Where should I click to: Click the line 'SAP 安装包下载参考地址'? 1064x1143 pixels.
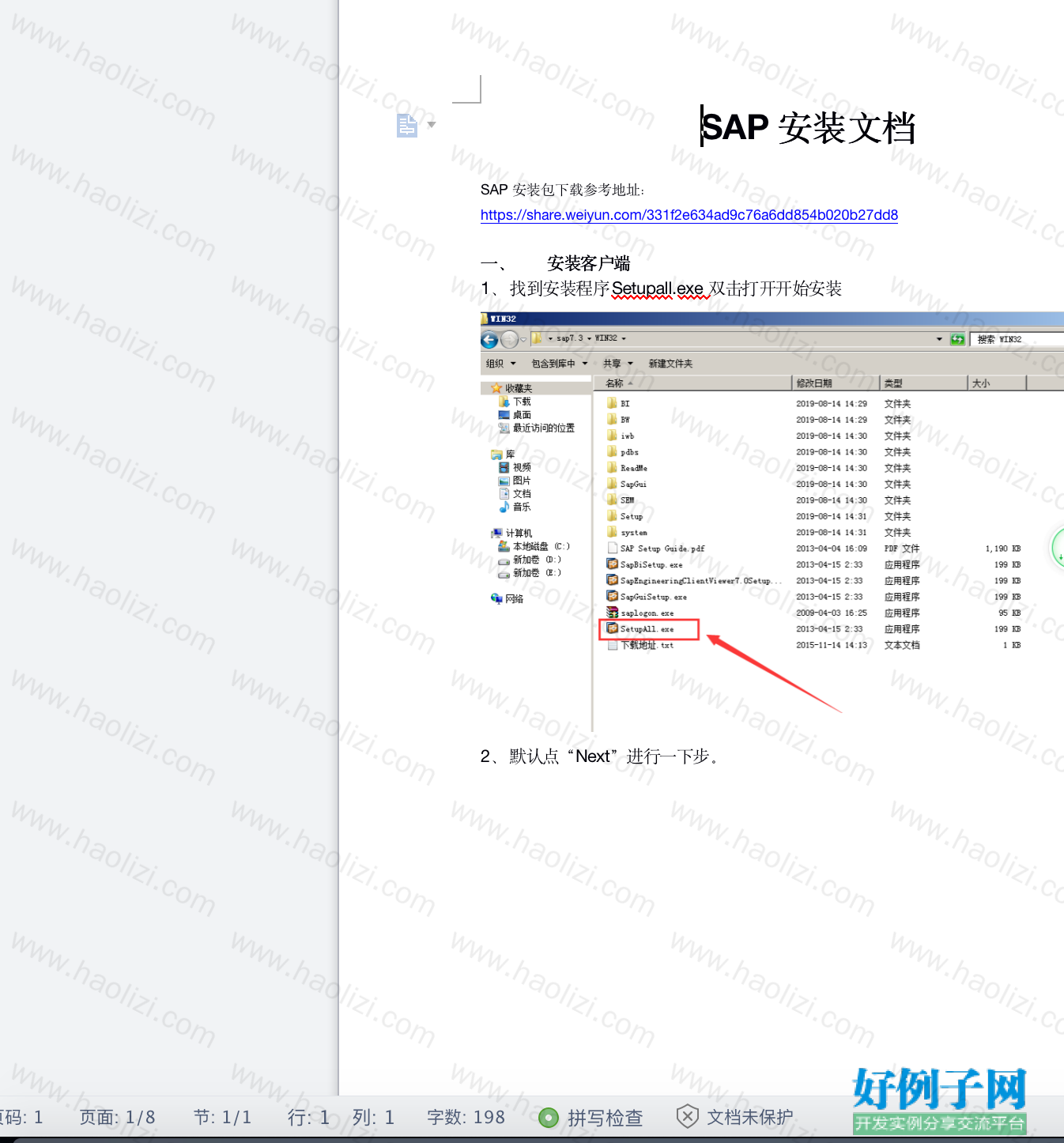tap(562, 190)
